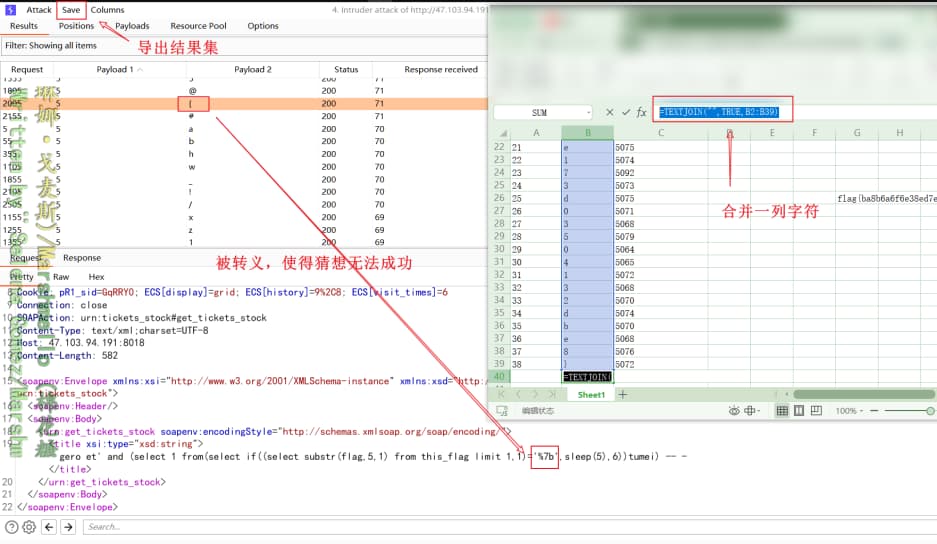The width and height of the screenshot is (937, 544).
Task: Select request row with payload @
Action: pos(244,91)
